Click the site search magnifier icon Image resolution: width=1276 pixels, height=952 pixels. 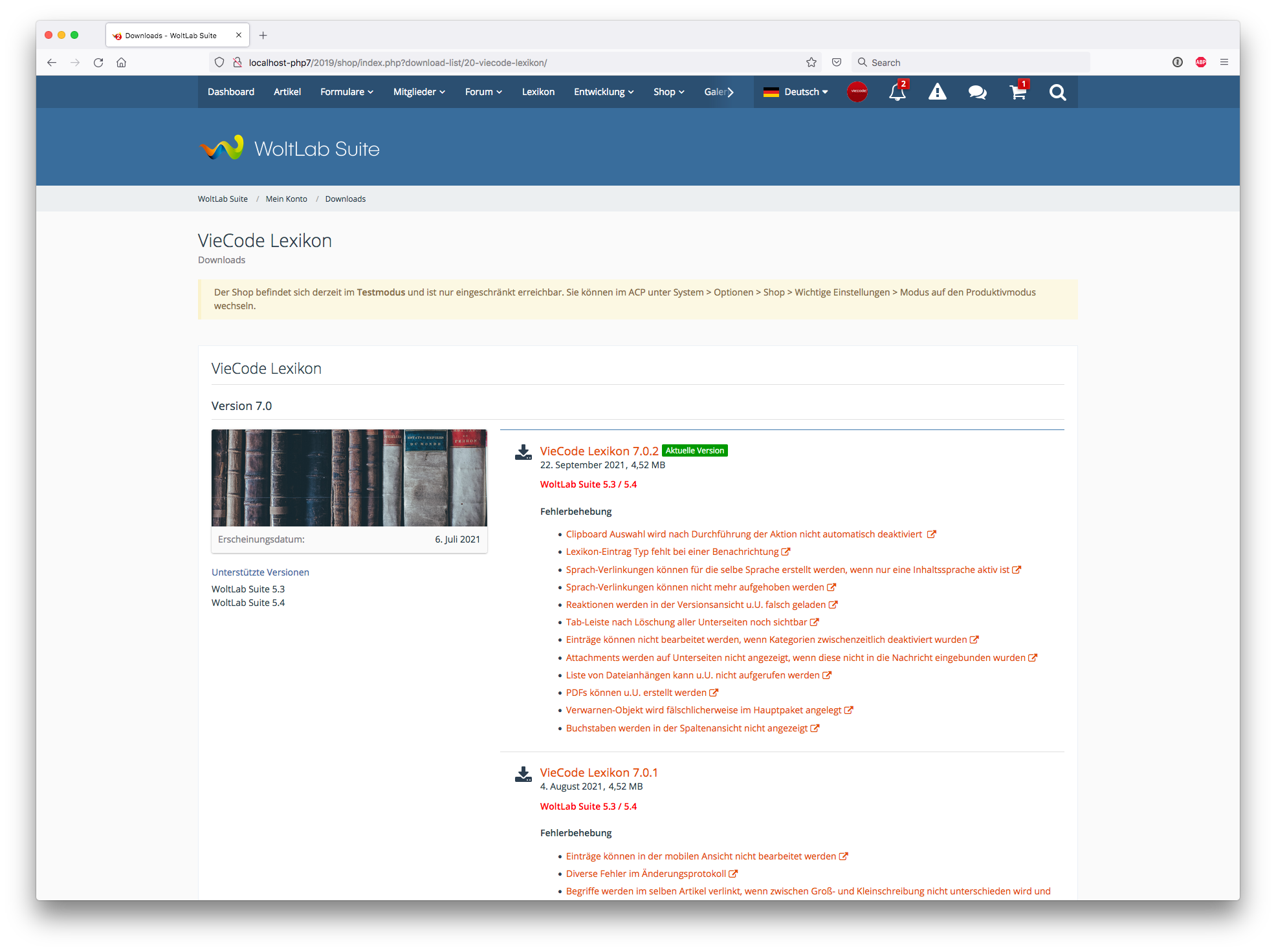coord(1057,92)
